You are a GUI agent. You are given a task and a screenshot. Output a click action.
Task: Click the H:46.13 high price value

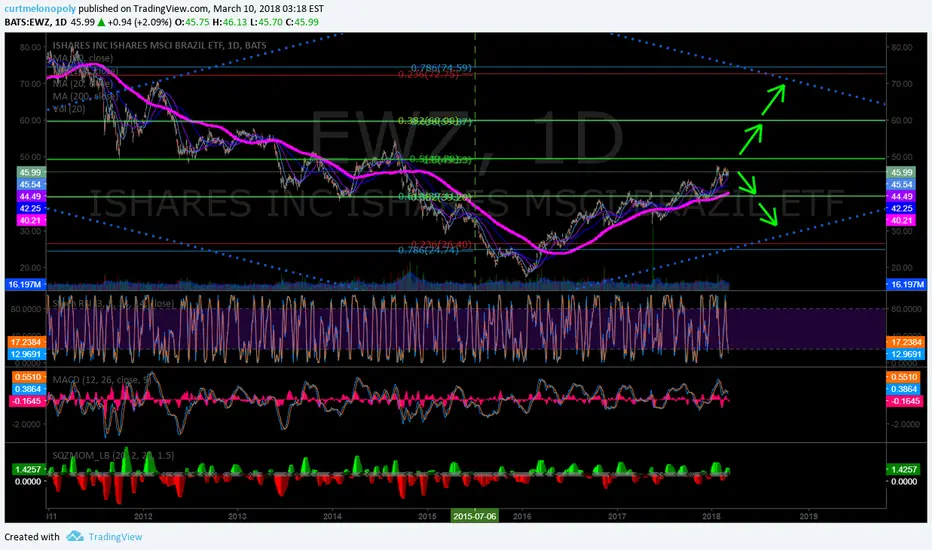click(x=229, y=22)
